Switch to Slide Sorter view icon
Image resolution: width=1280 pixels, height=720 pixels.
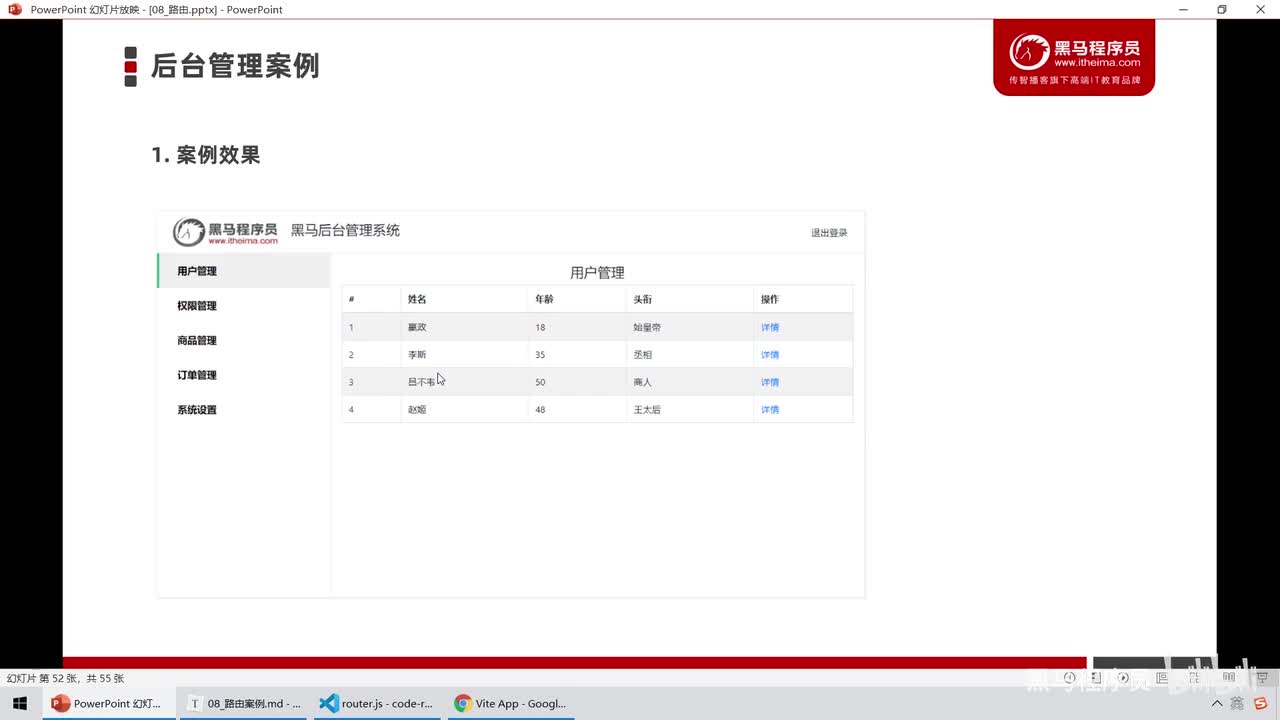point(1194,677)
